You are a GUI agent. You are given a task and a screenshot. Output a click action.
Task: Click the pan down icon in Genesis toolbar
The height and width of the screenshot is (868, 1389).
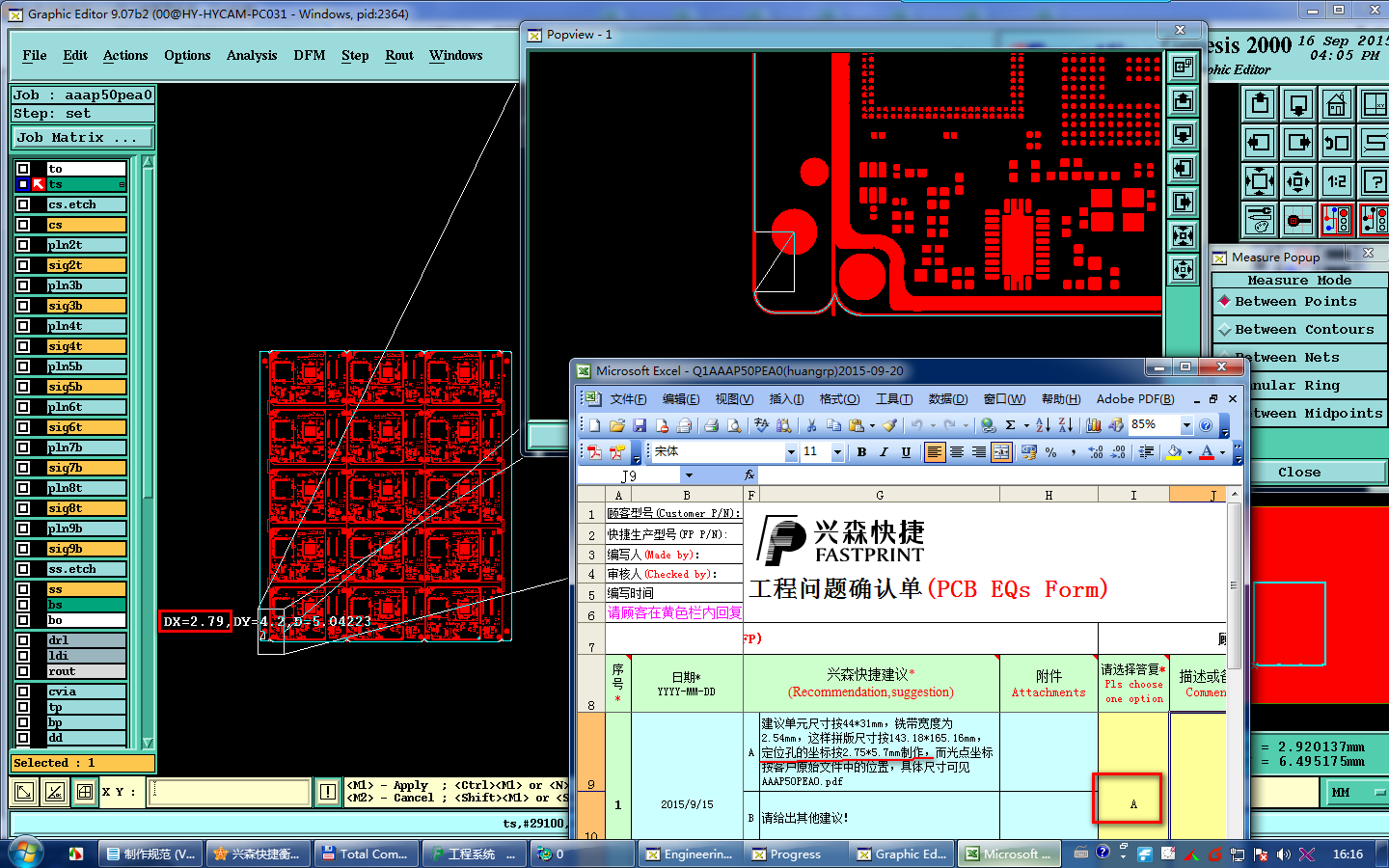[1298, 103]
